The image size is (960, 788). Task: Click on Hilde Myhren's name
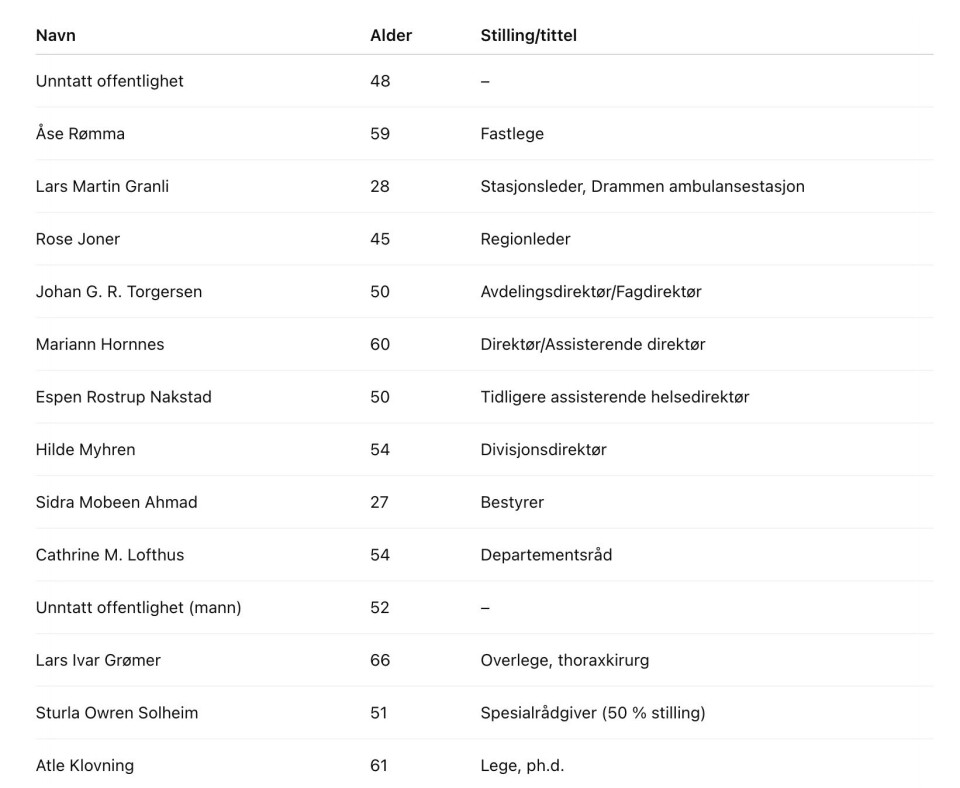85,450
